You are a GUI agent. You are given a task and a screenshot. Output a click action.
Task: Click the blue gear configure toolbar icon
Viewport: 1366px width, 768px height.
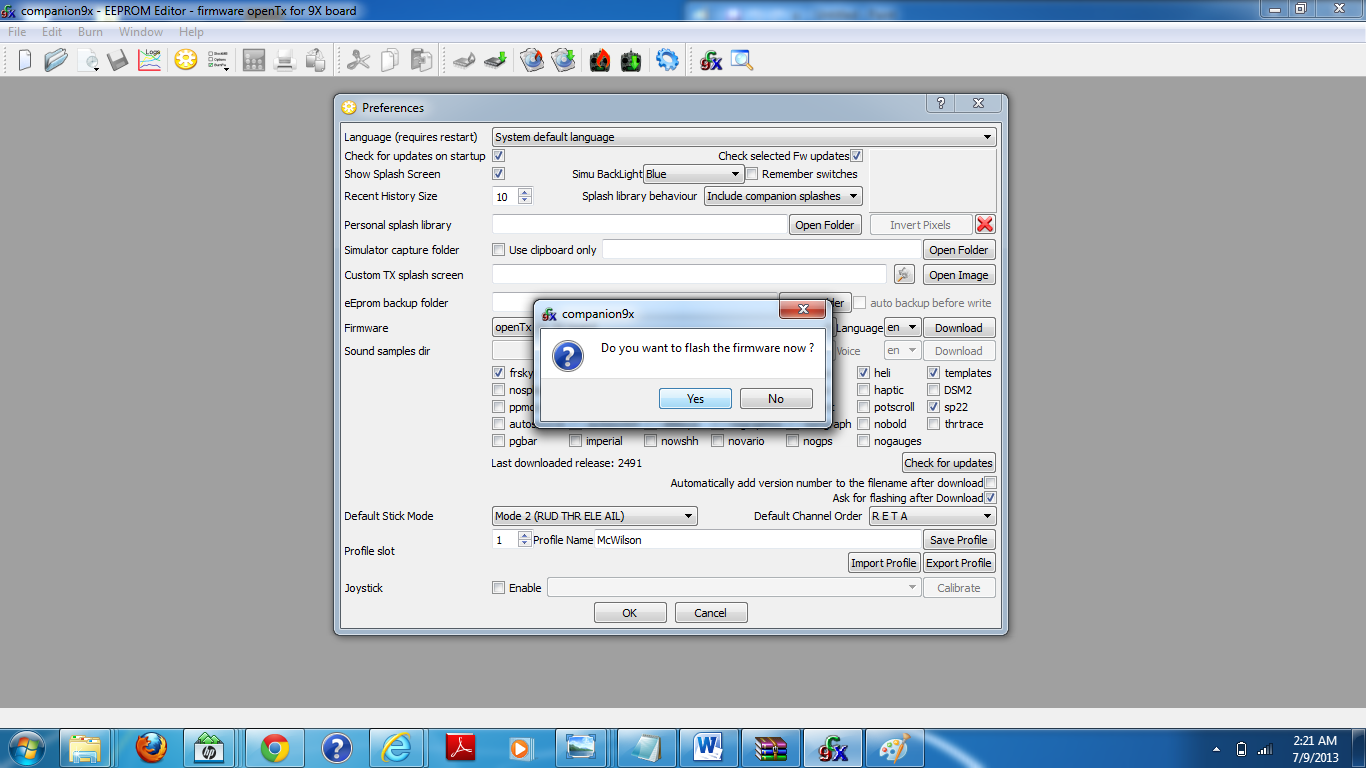click(x=667, y=60)
